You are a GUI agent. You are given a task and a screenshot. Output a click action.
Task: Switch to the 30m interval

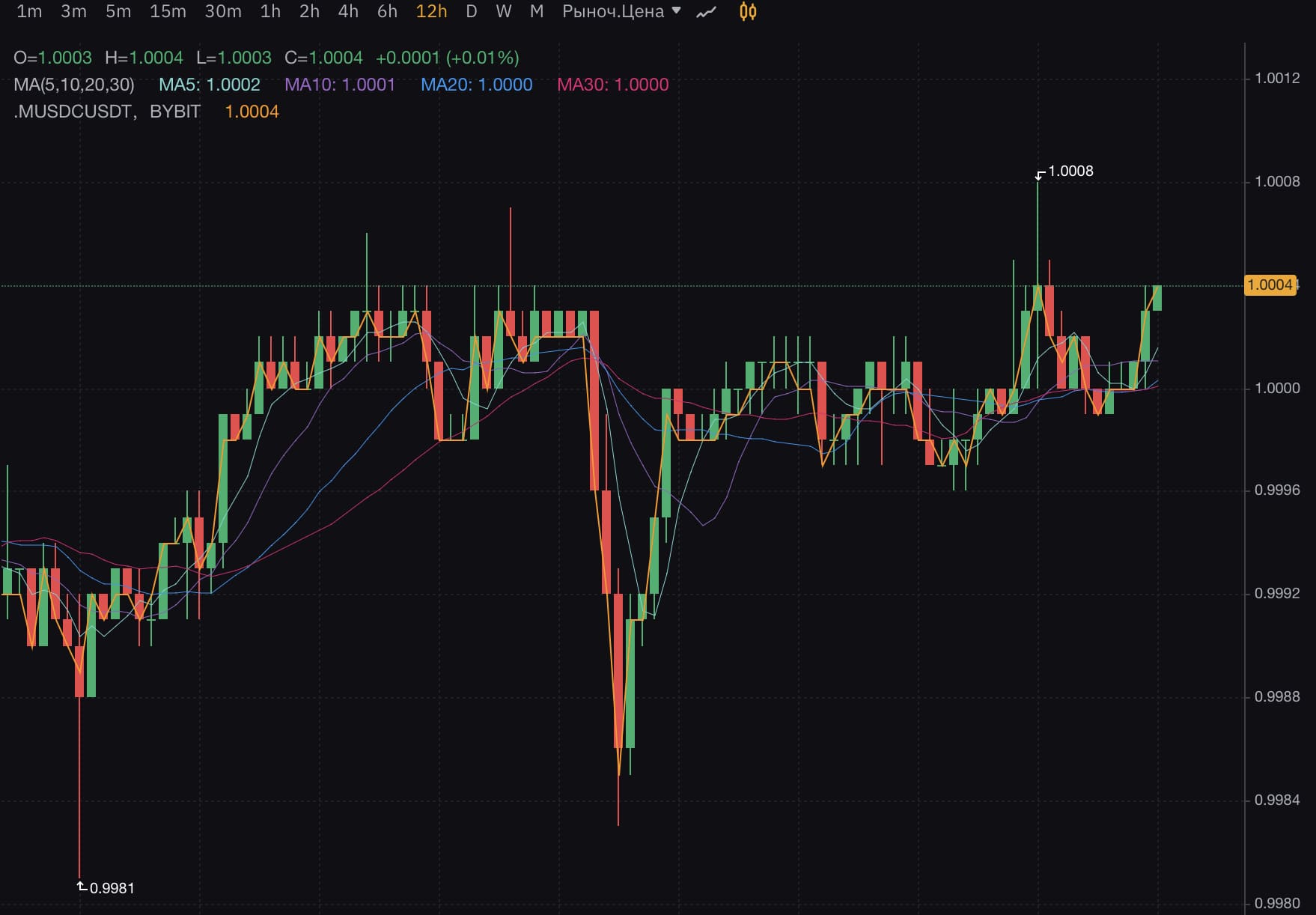tap(223, 11)
